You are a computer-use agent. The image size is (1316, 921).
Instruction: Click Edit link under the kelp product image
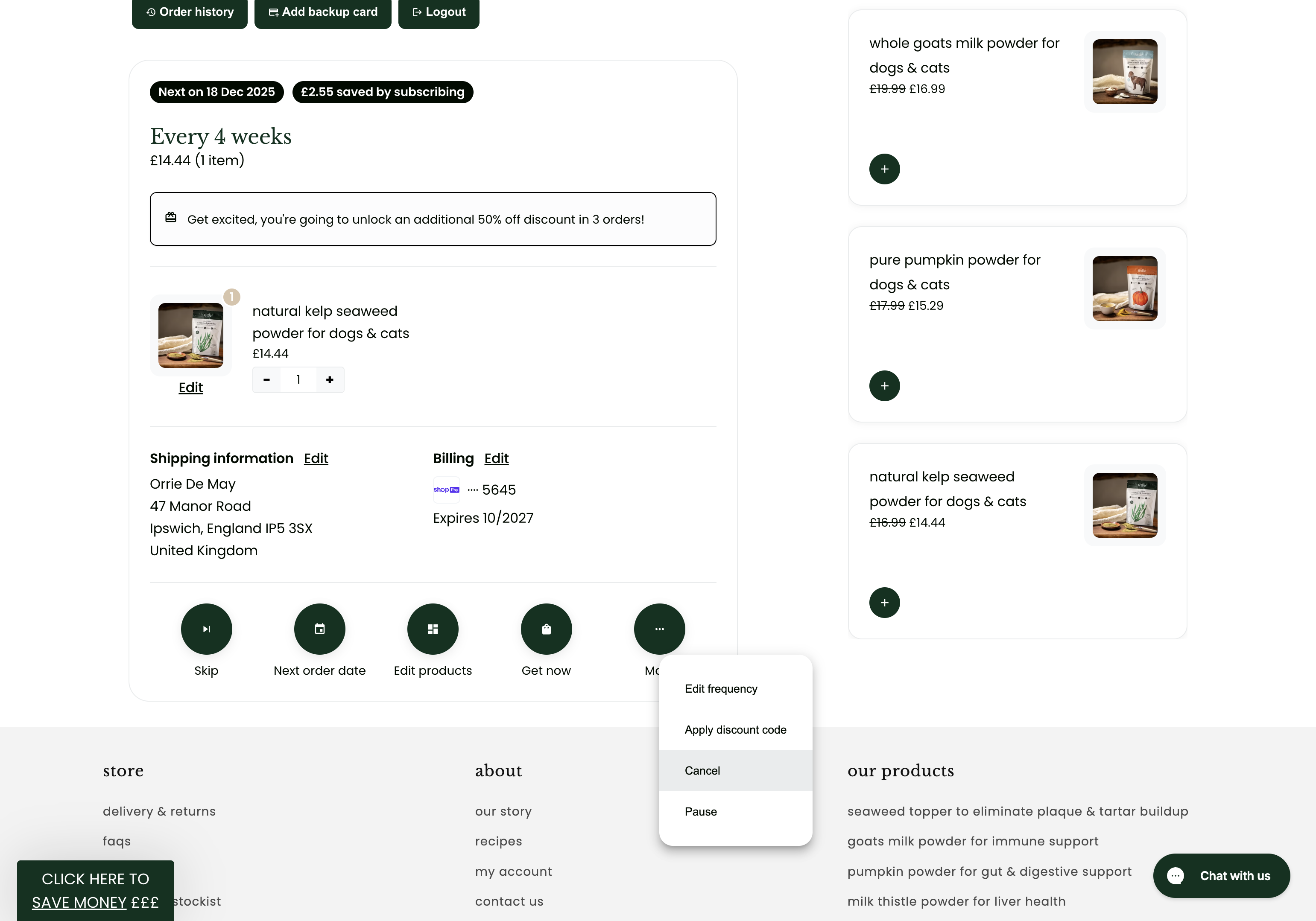pos(191,388)
